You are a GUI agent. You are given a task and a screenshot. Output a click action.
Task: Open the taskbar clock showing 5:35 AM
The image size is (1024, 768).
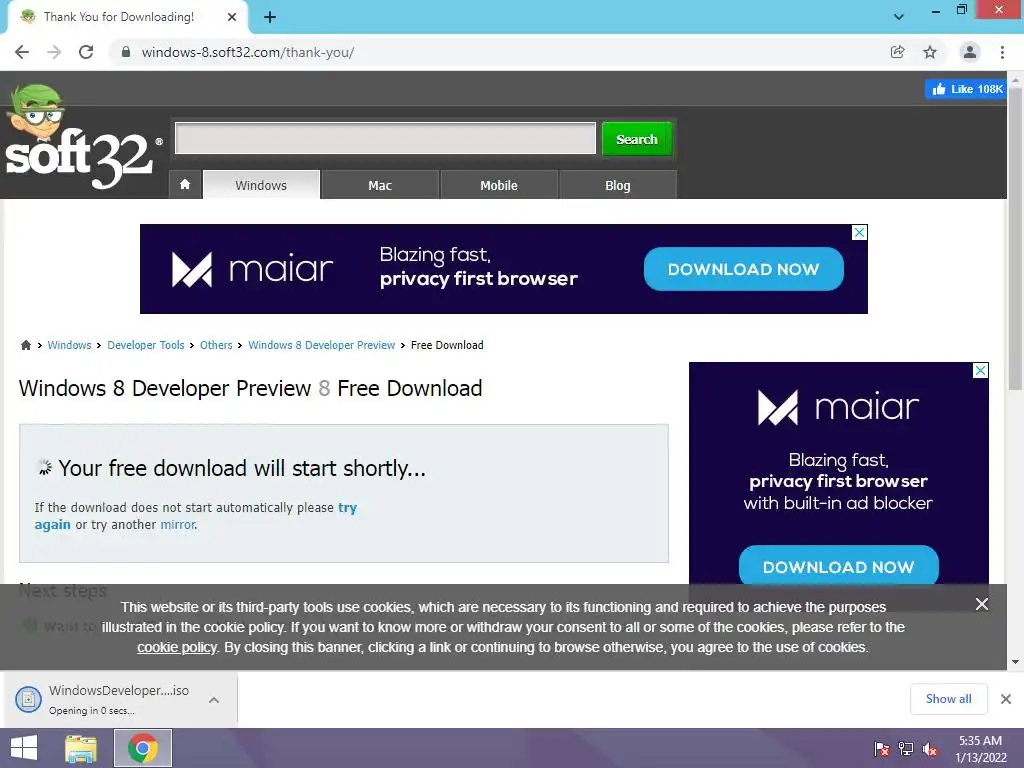tap(980, 749)
